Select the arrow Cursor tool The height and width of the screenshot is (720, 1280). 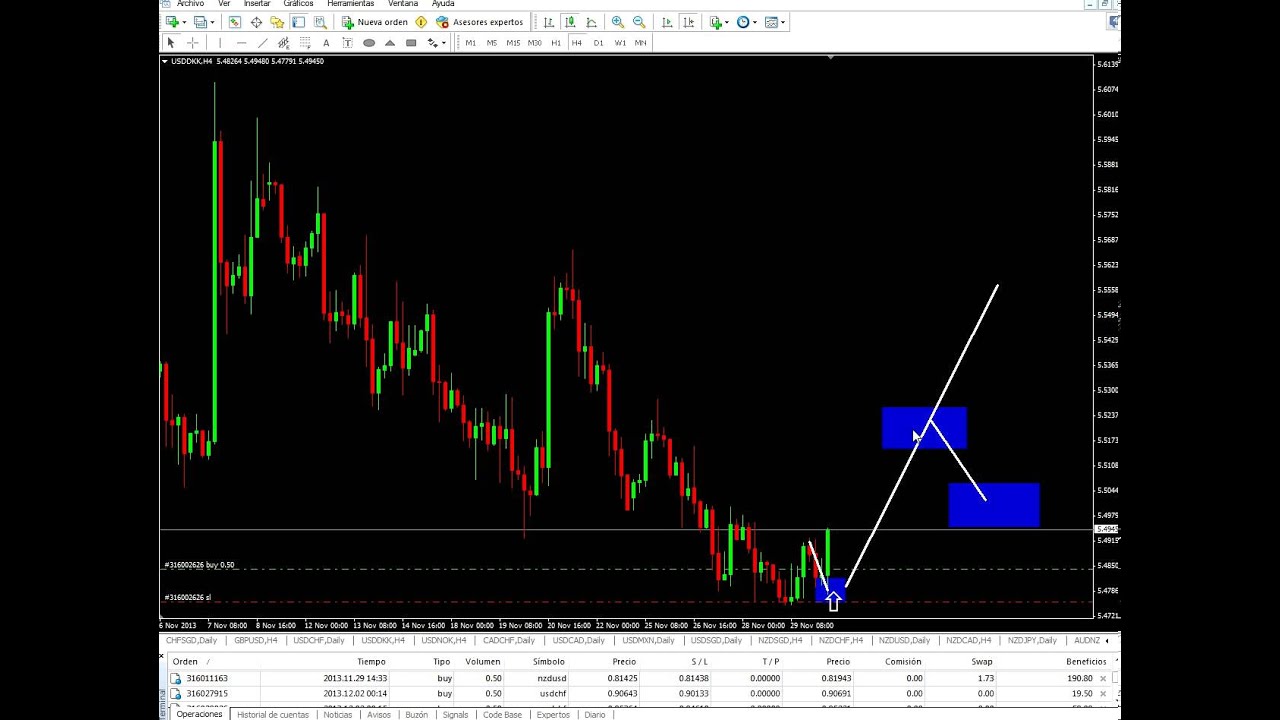pos(171,43)
